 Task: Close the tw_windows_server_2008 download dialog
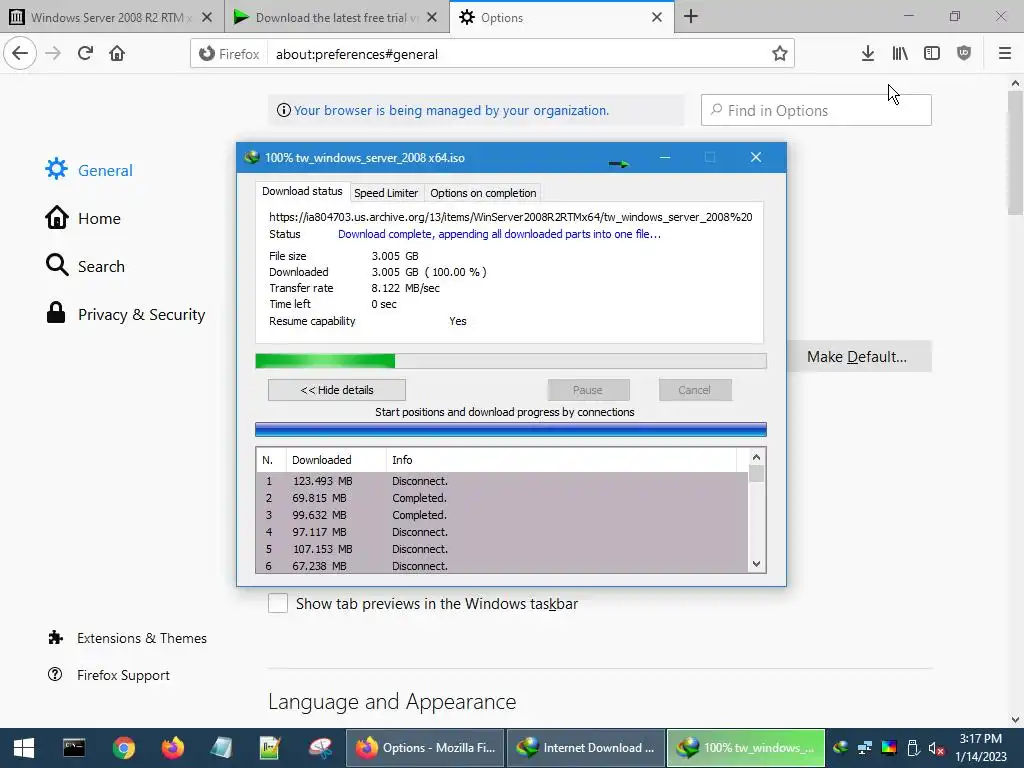tap(756, 157)
